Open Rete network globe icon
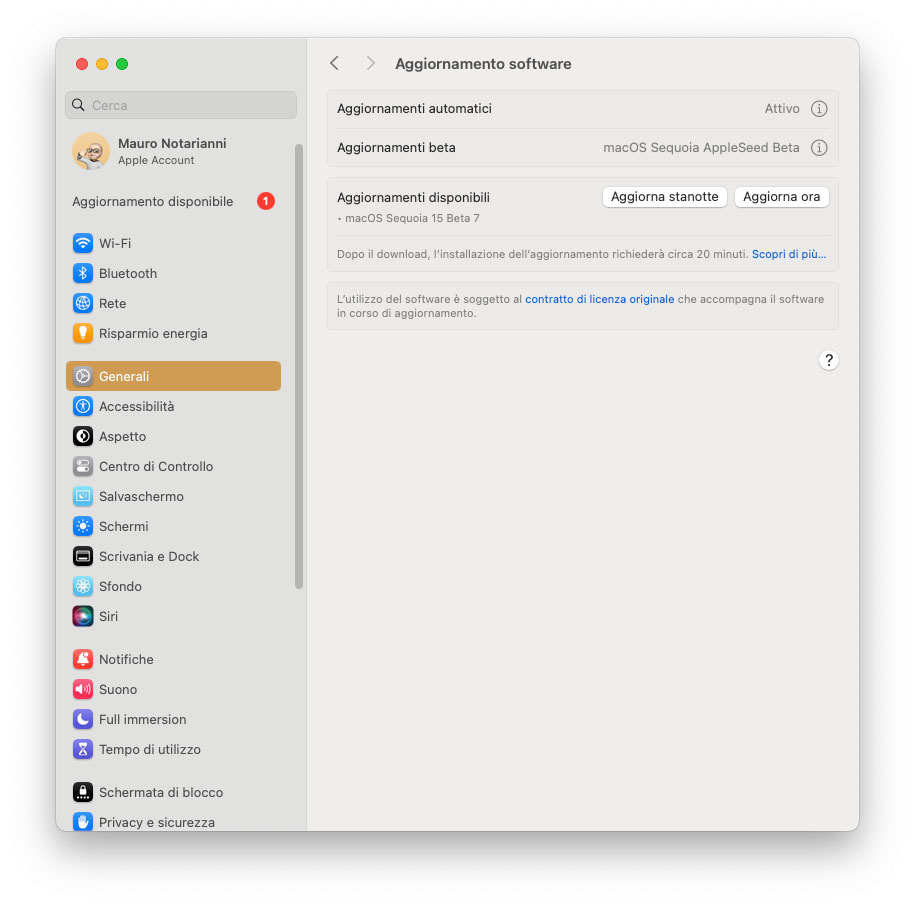The width and height of the screenshot is (915, 905). [x=83, y=303]
